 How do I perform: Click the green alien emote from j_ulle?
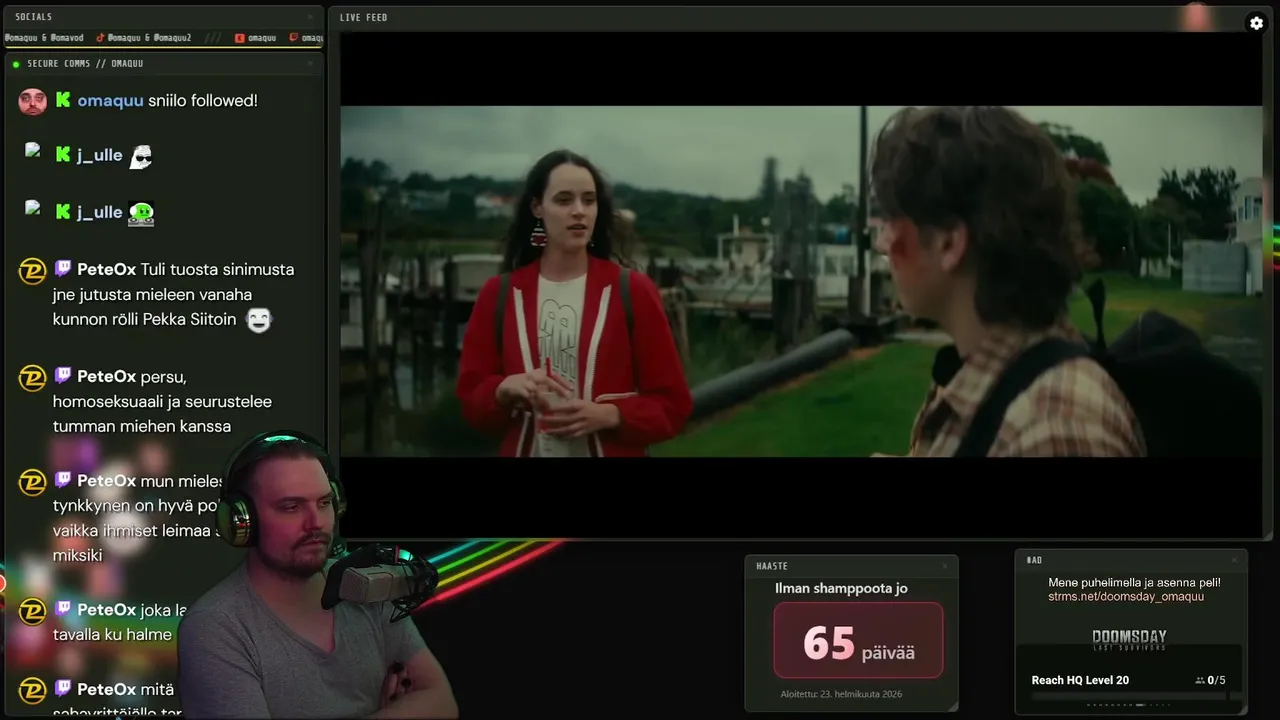point(141,213)
